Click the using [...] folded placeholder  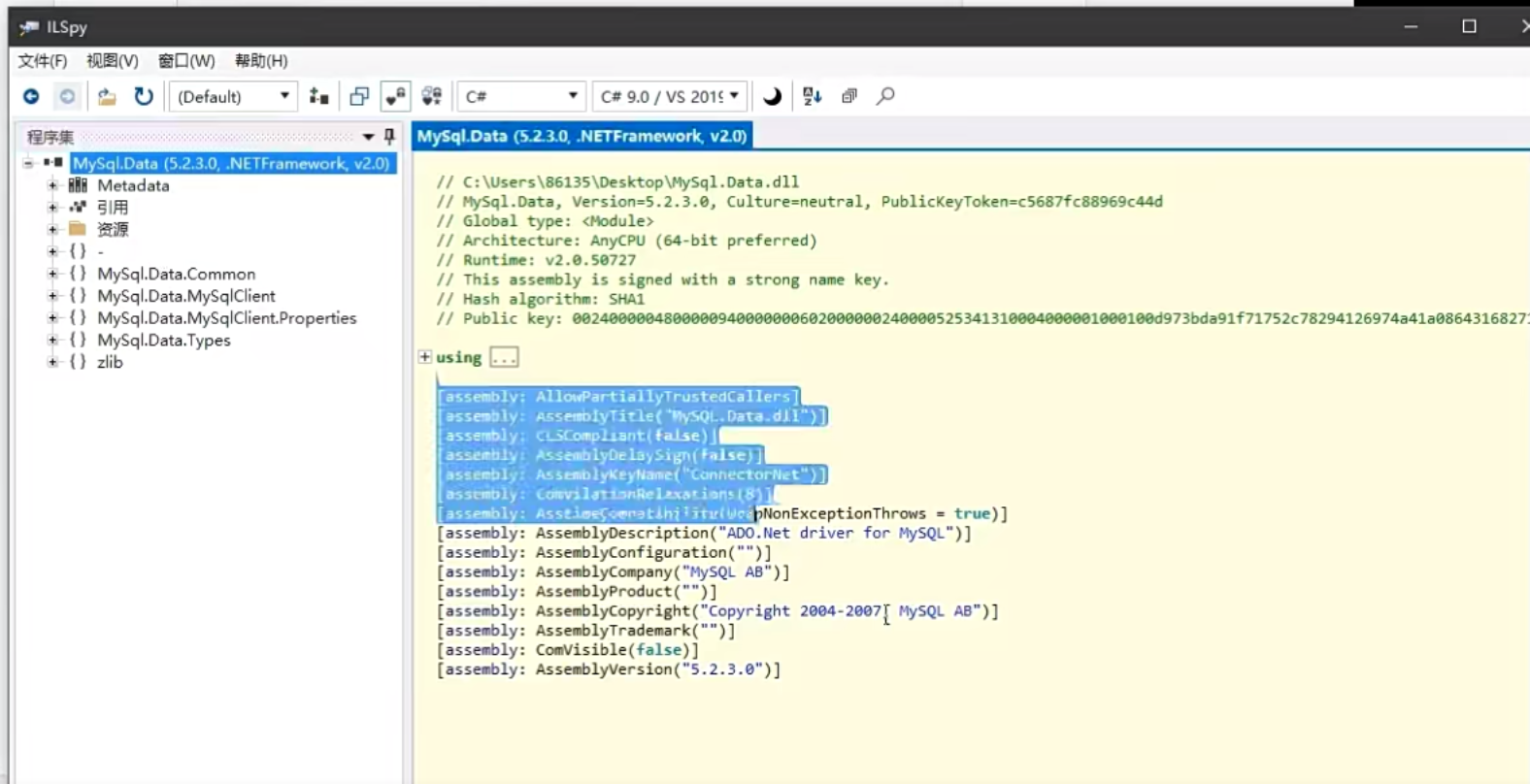click(x=504, y=357)
